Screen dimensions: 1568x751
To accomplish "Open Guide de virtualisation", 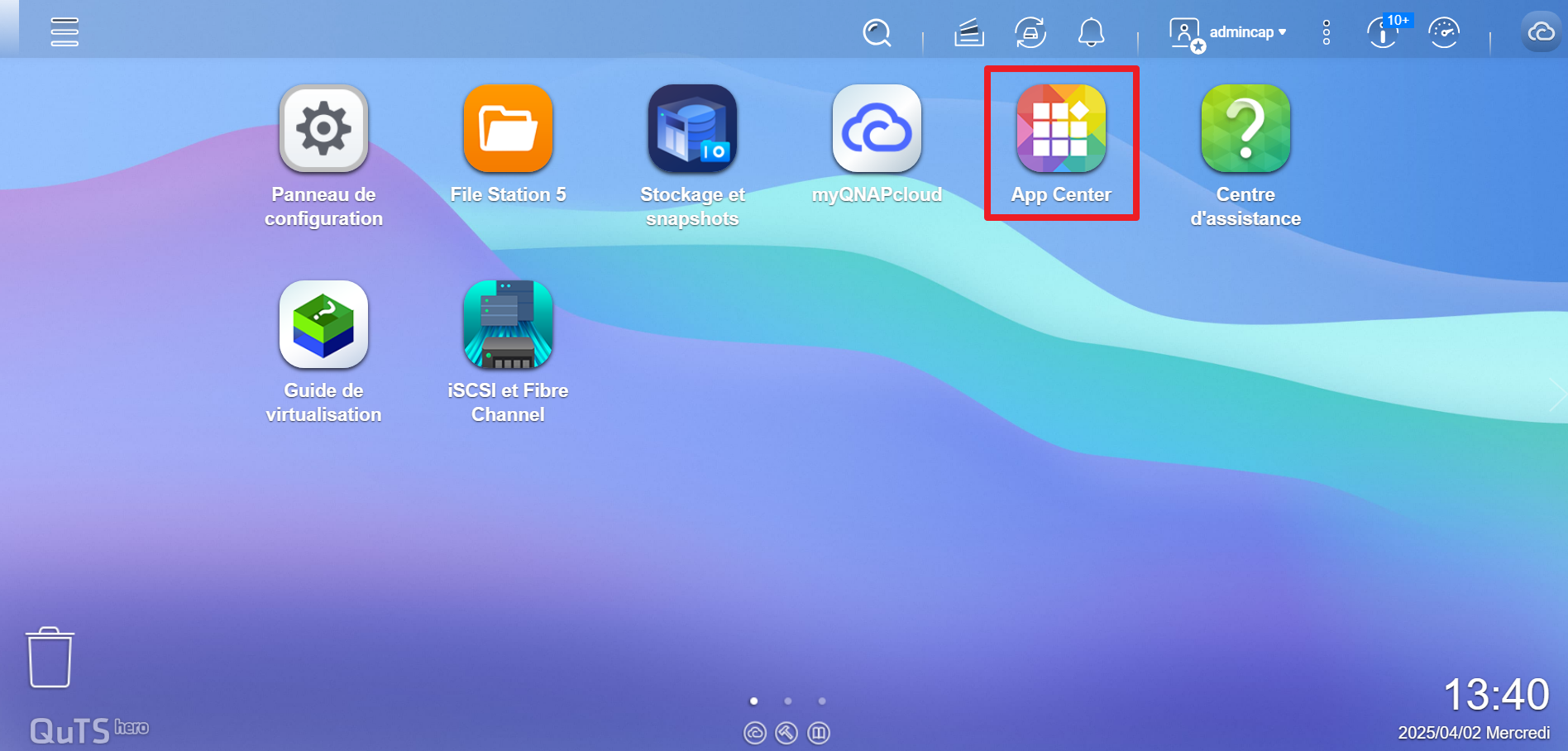I will pos(323,352).
